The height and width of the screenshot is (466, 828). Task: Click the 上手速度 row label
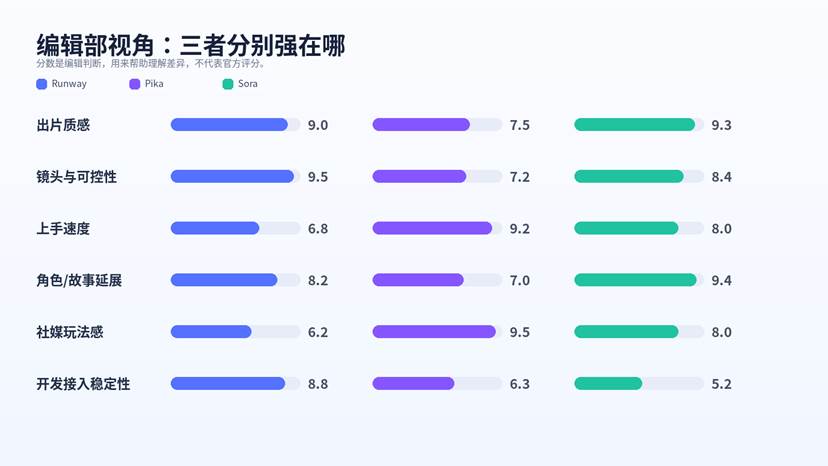click(x=63, y=228)
